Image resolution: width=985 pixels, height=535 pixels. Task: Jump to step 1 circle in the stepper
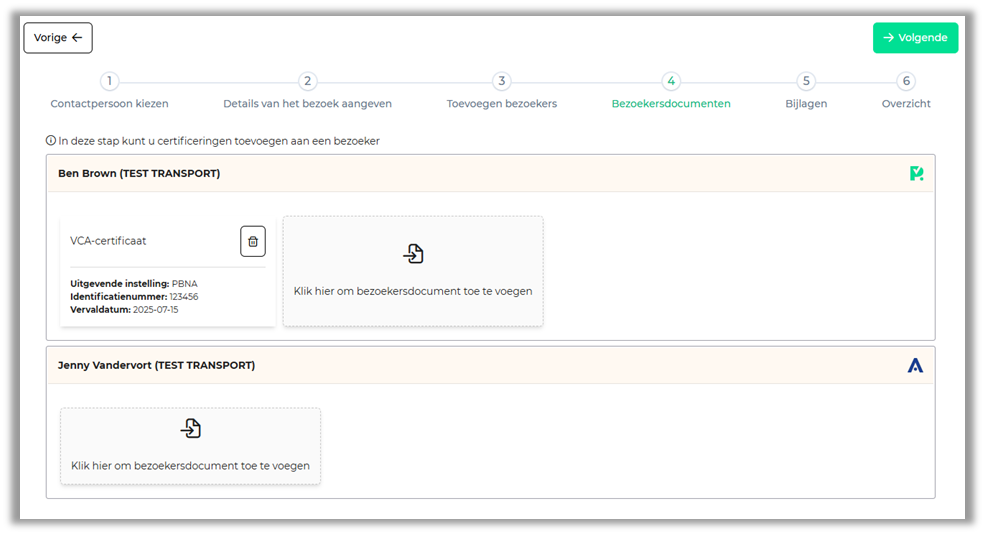coord(109,82)
